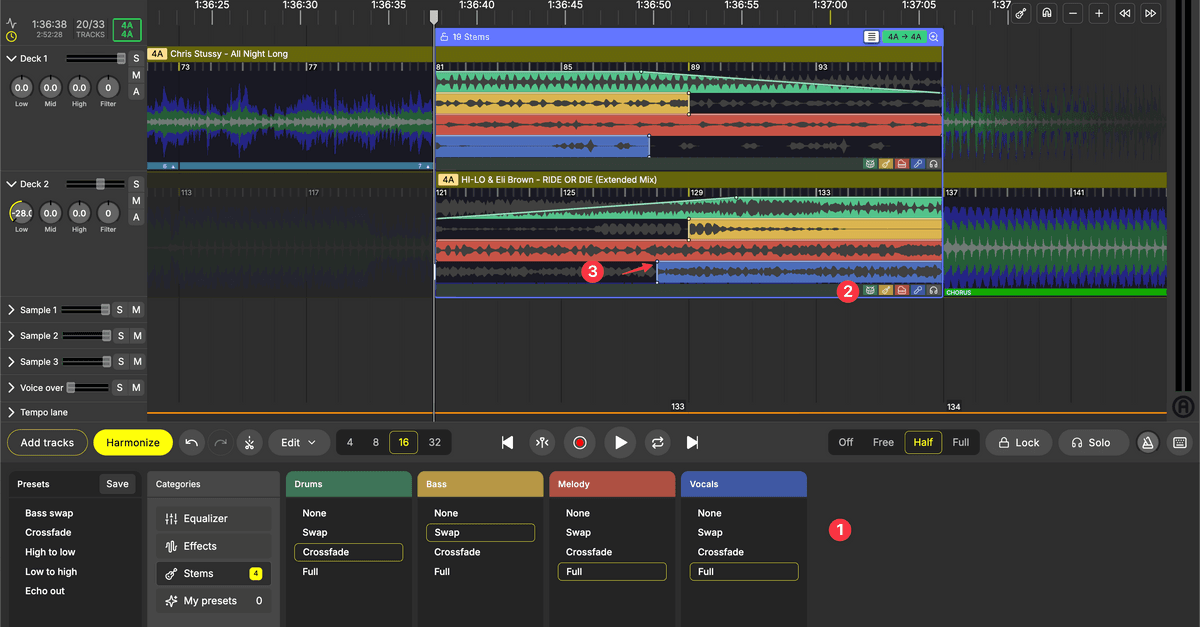Click the Add tracks button
Image resolution: width=1200 pixels, height=627 pixels.
tap(47, 442)
